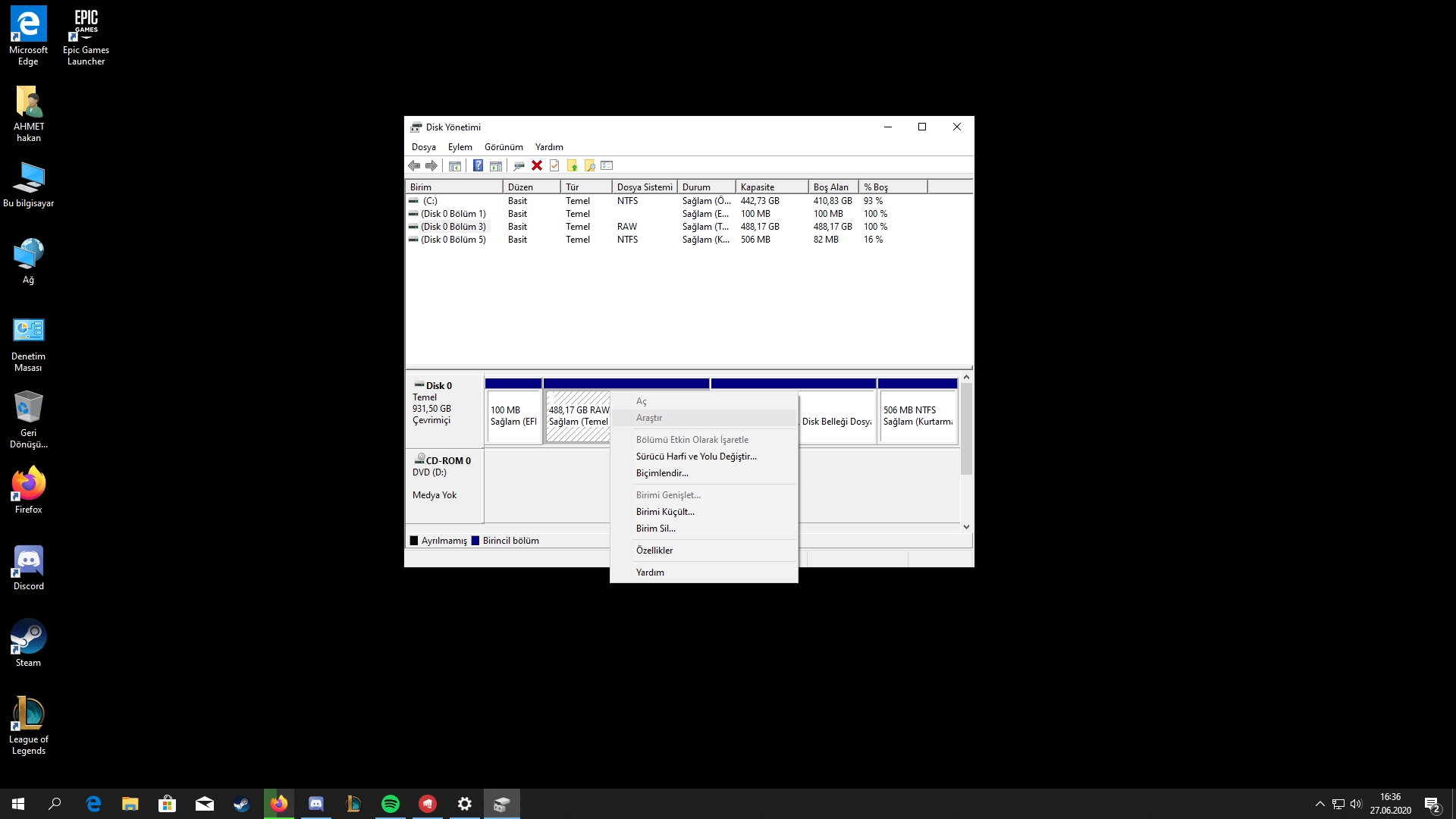Screen dimensions: 1456x819
Task: Open Özellikler from context menu
Action: (x=654, y=551)
